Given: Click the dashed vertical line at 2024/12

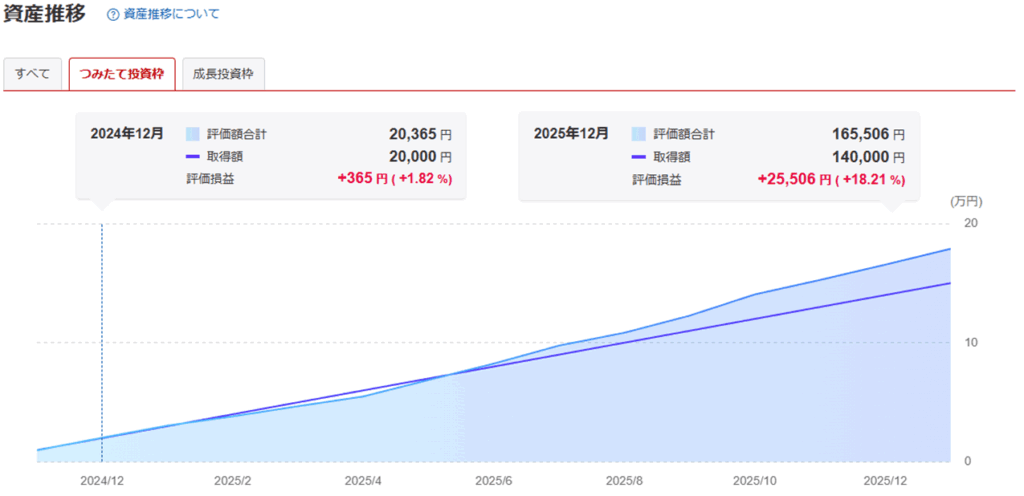Looking at the screenshot, I should [102, 330].
